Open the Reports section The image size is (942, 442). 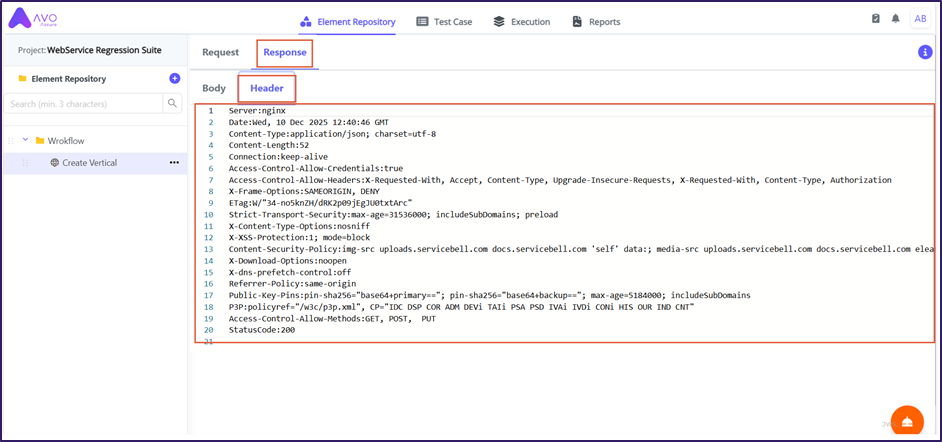[x=596, y=21]
